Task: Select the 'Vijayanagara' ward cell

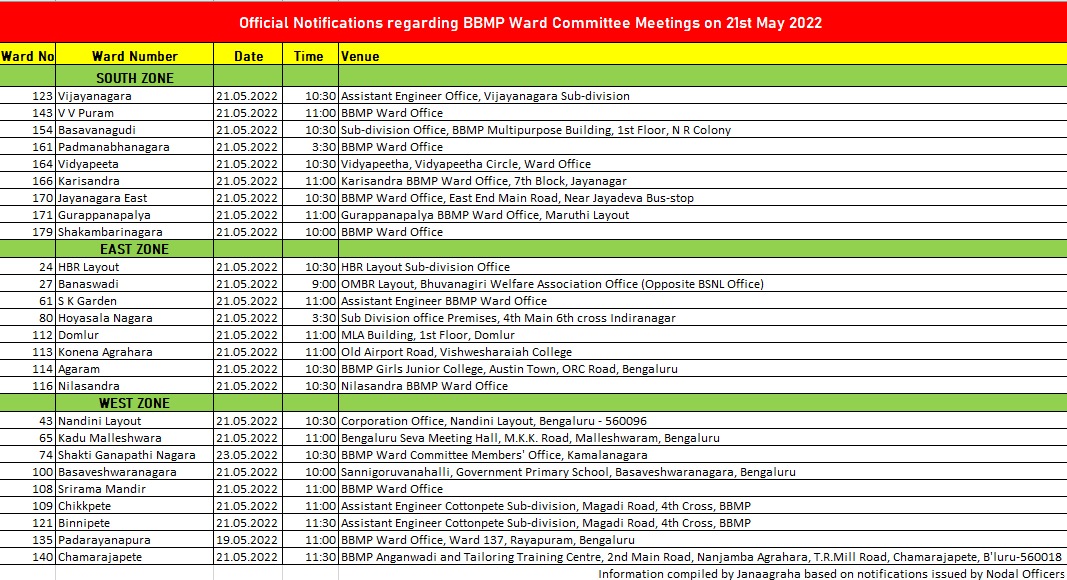Action: 135,96
